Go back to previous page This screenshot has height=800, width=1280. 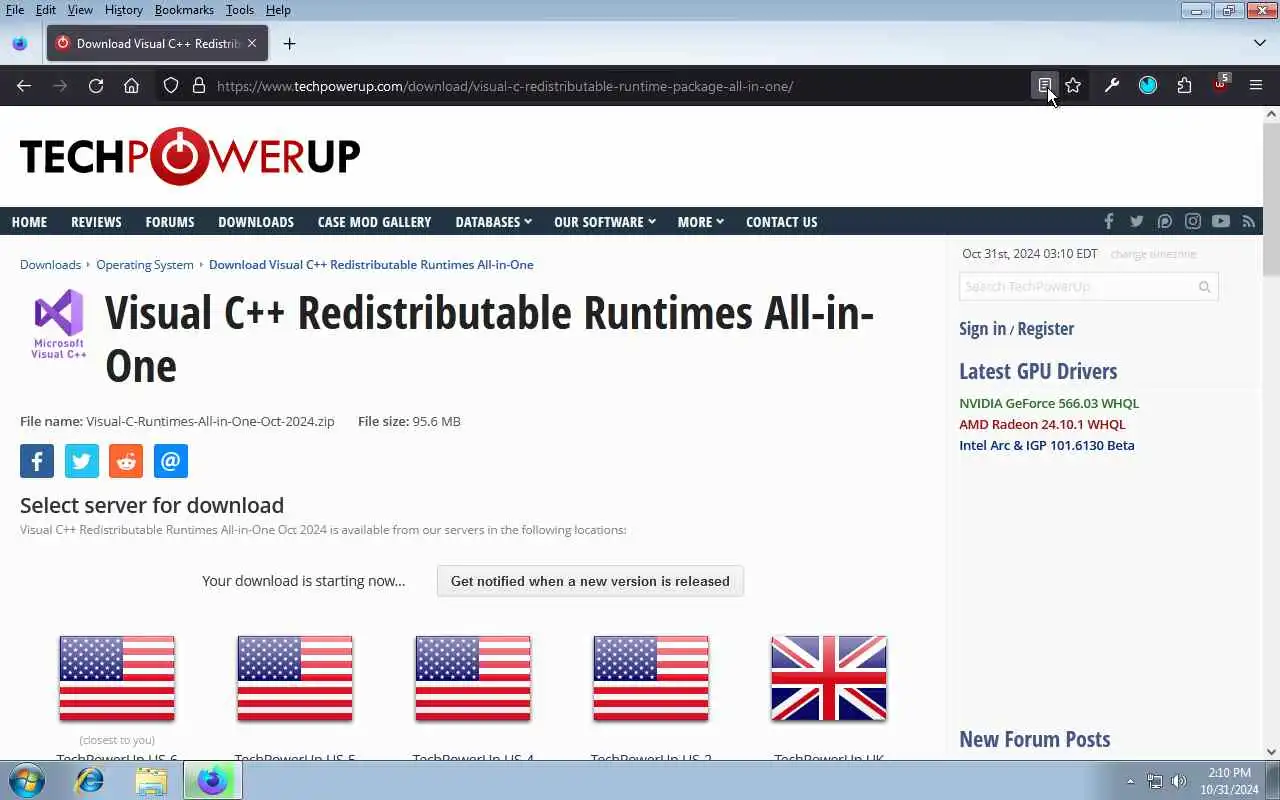tap(24, 86)
